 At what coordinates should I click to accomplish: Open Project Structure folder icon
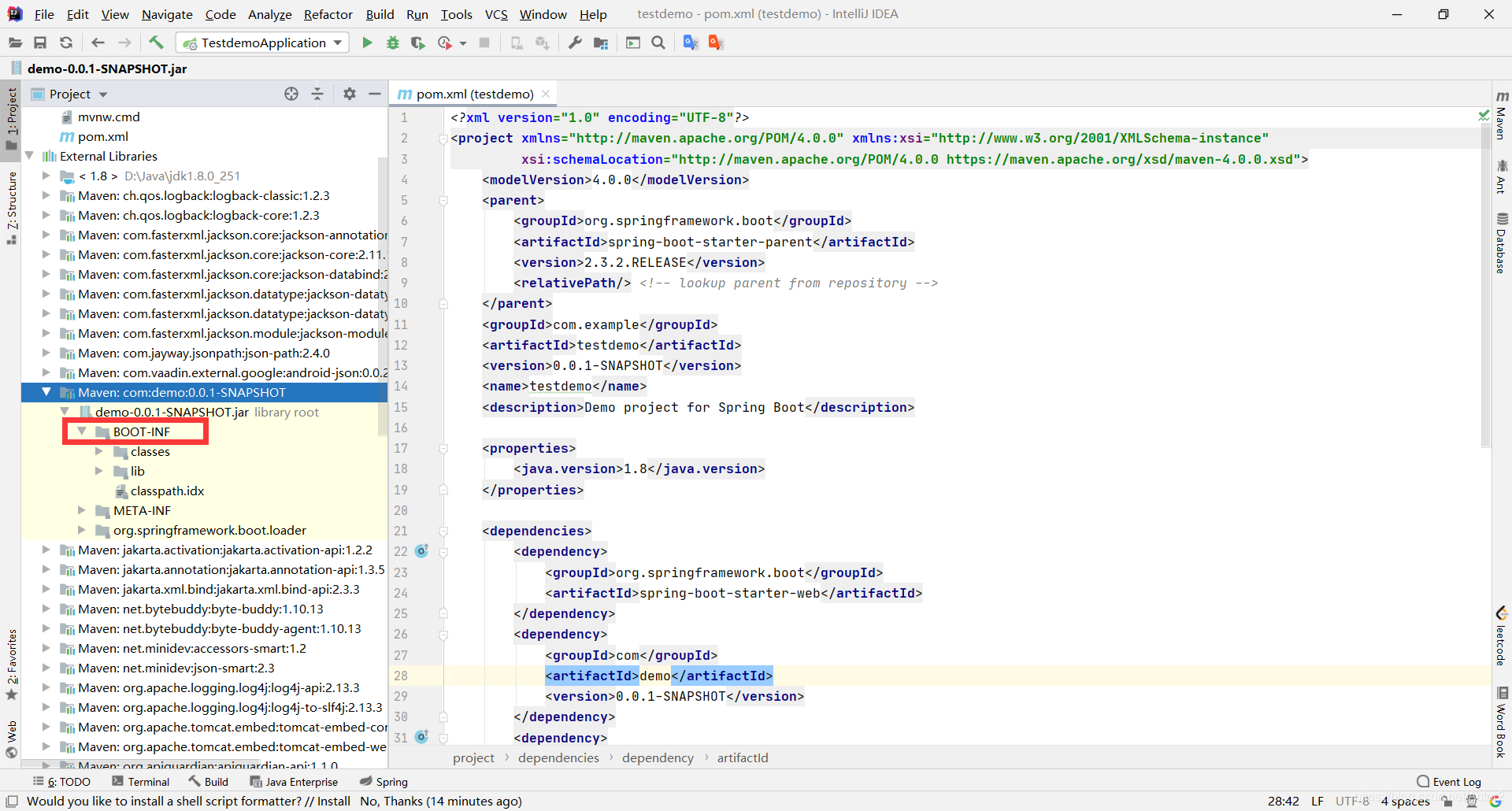click(x=601, y=43)
